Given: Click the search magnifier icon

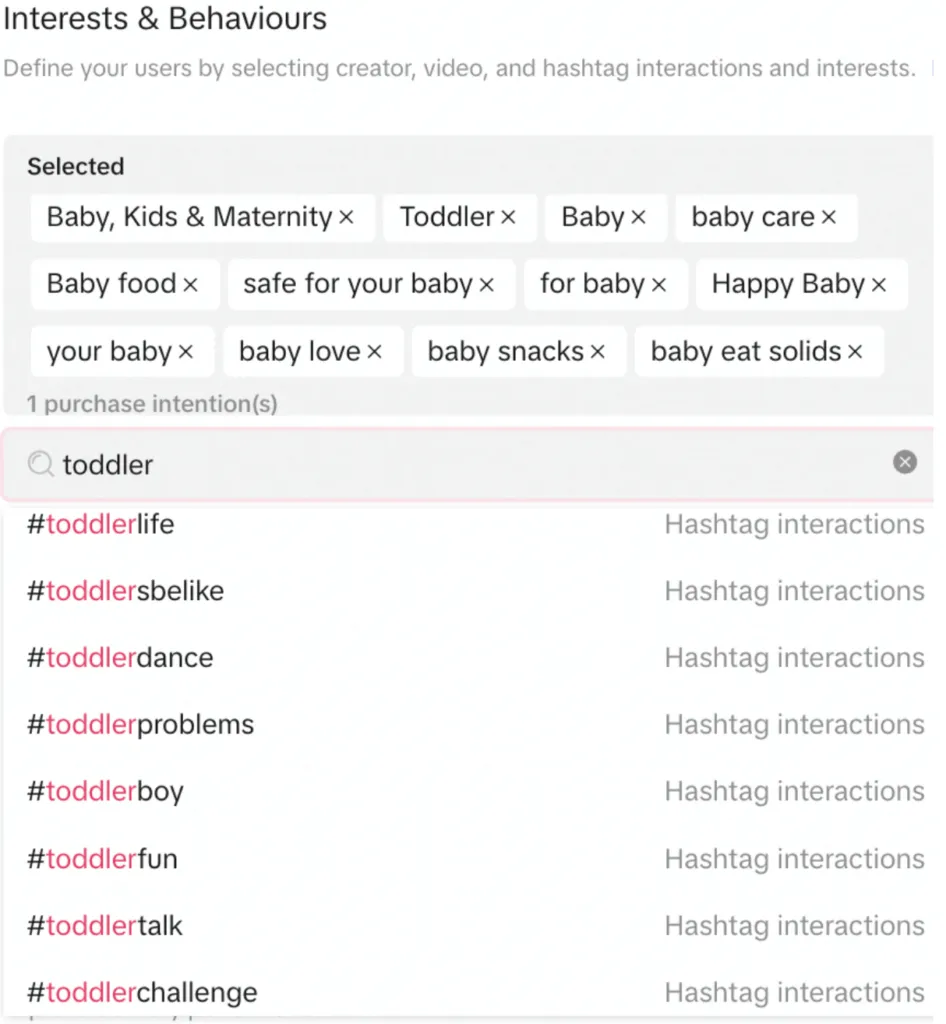Looking at the screenshot, I should click(40, 464).
